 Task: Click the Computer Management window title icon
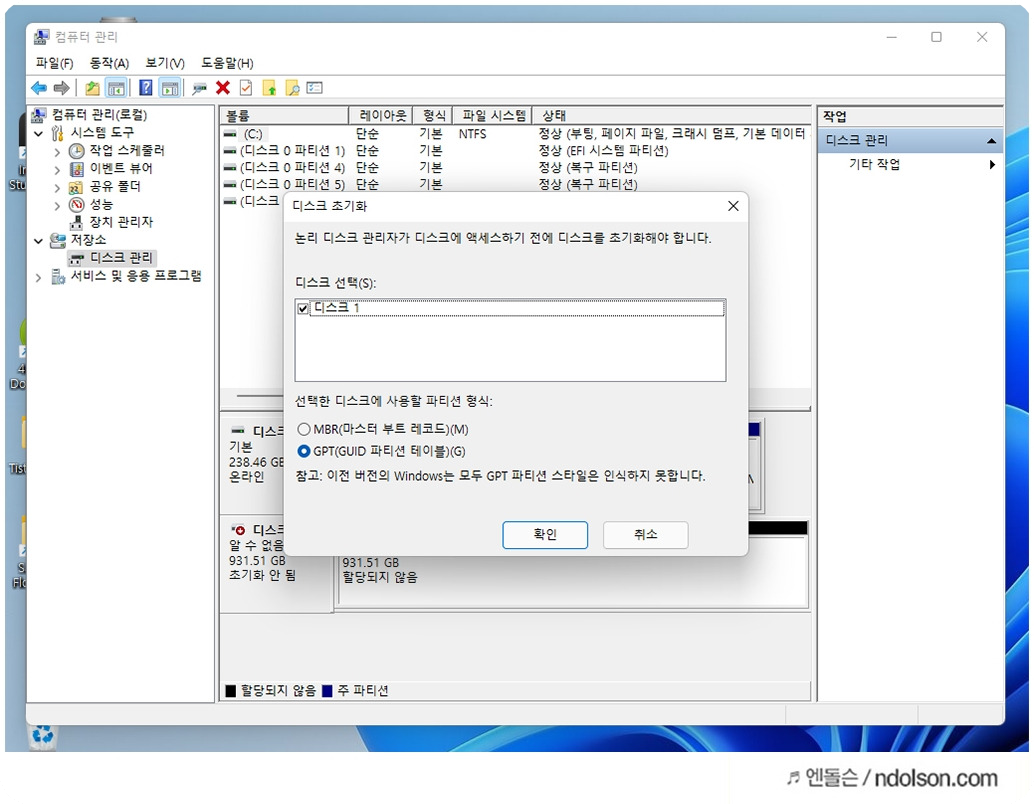(x=42, y=37)
